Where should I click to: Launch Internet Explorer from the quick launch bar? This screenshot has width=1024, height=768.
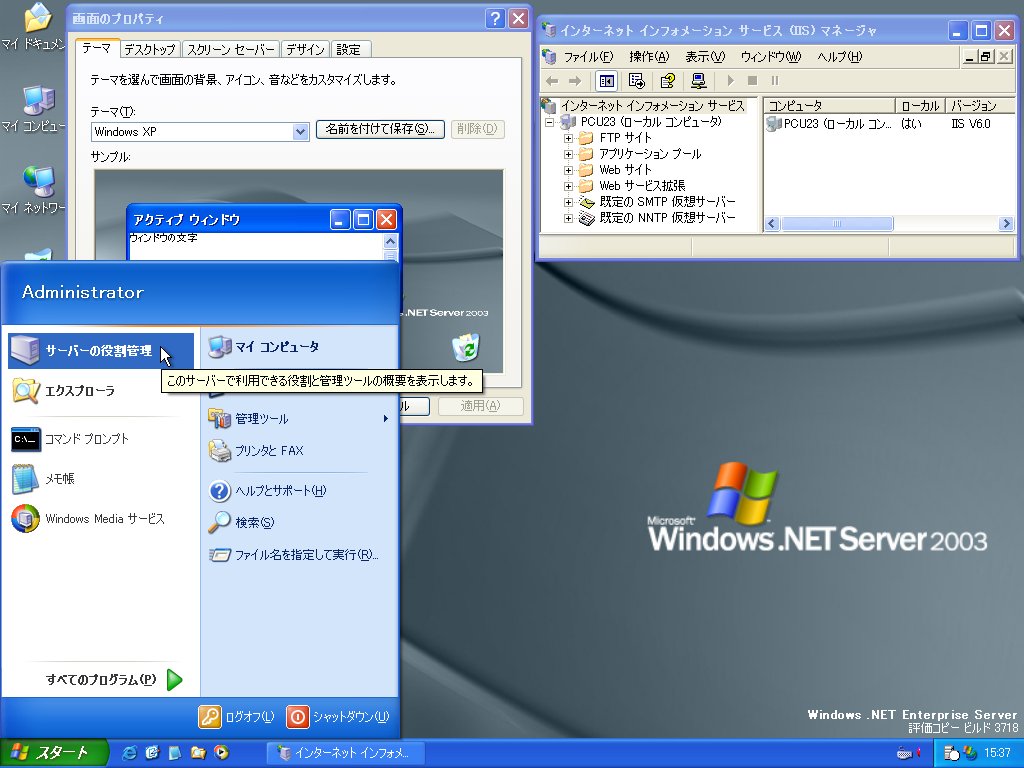(x=129, y=753)
